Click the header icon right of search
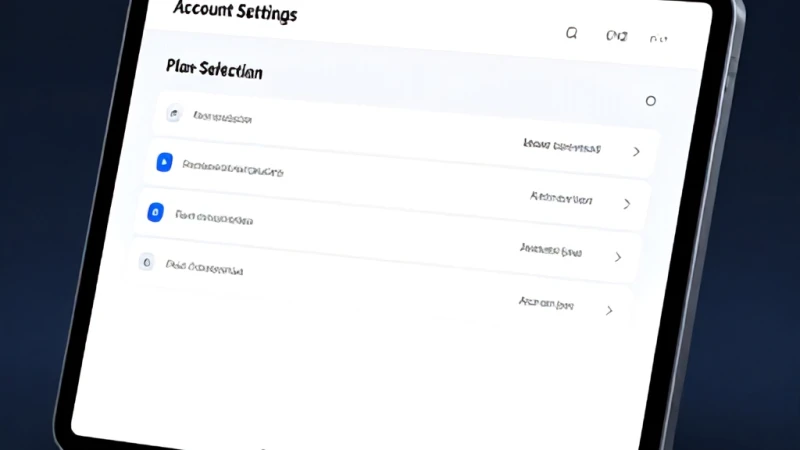 pos(616,36)
